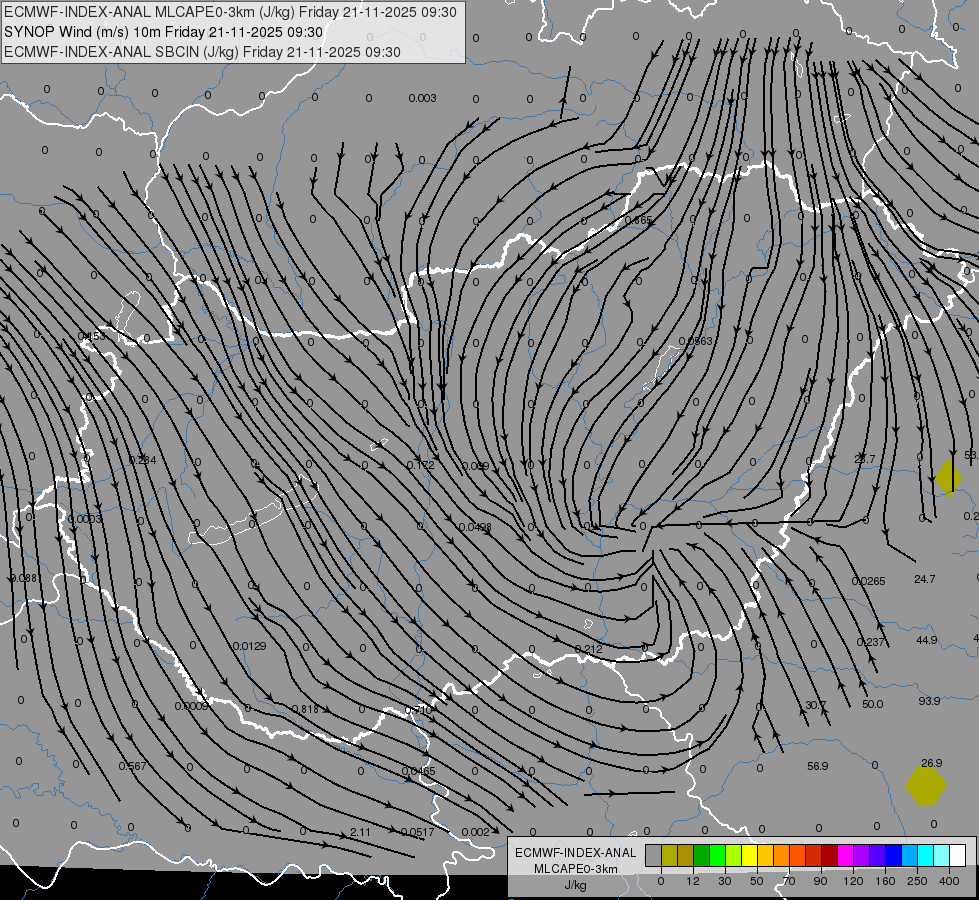Click the MLCAPE0-3km title line at top

tap(230, 12)
